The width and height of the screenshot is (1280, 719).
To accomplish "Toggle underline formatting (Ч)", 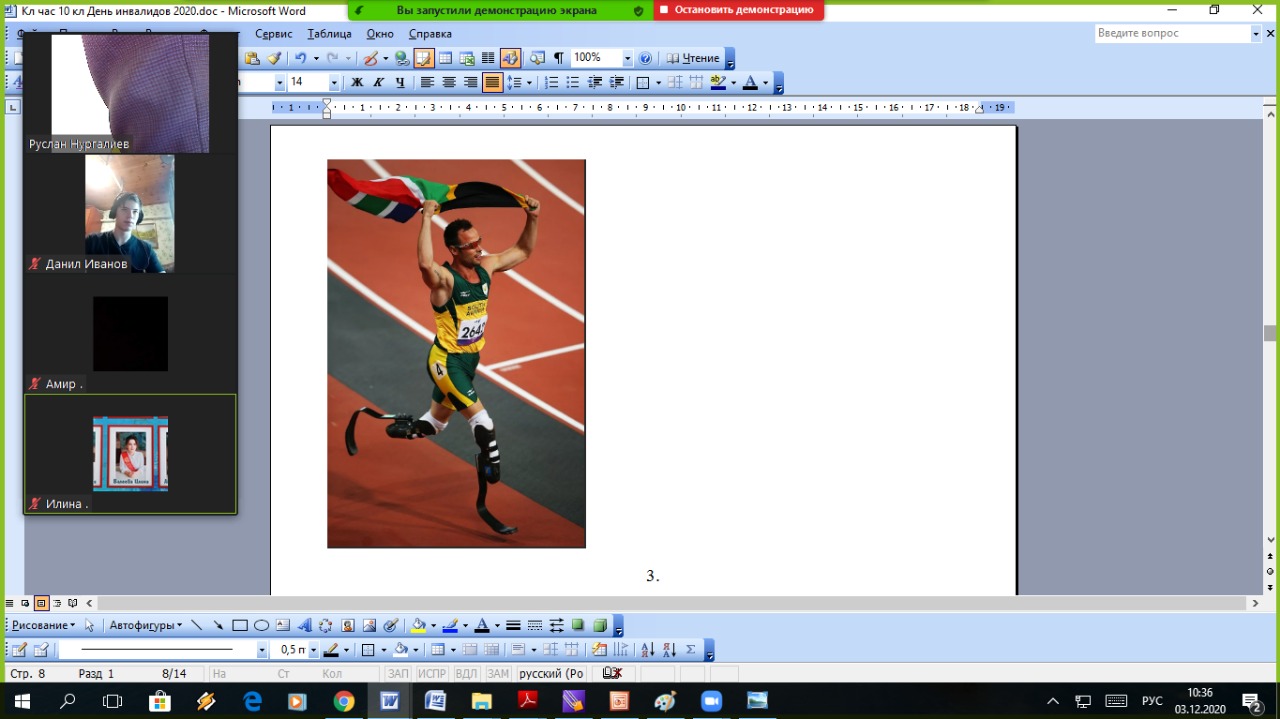I will (x=401, y=83).
